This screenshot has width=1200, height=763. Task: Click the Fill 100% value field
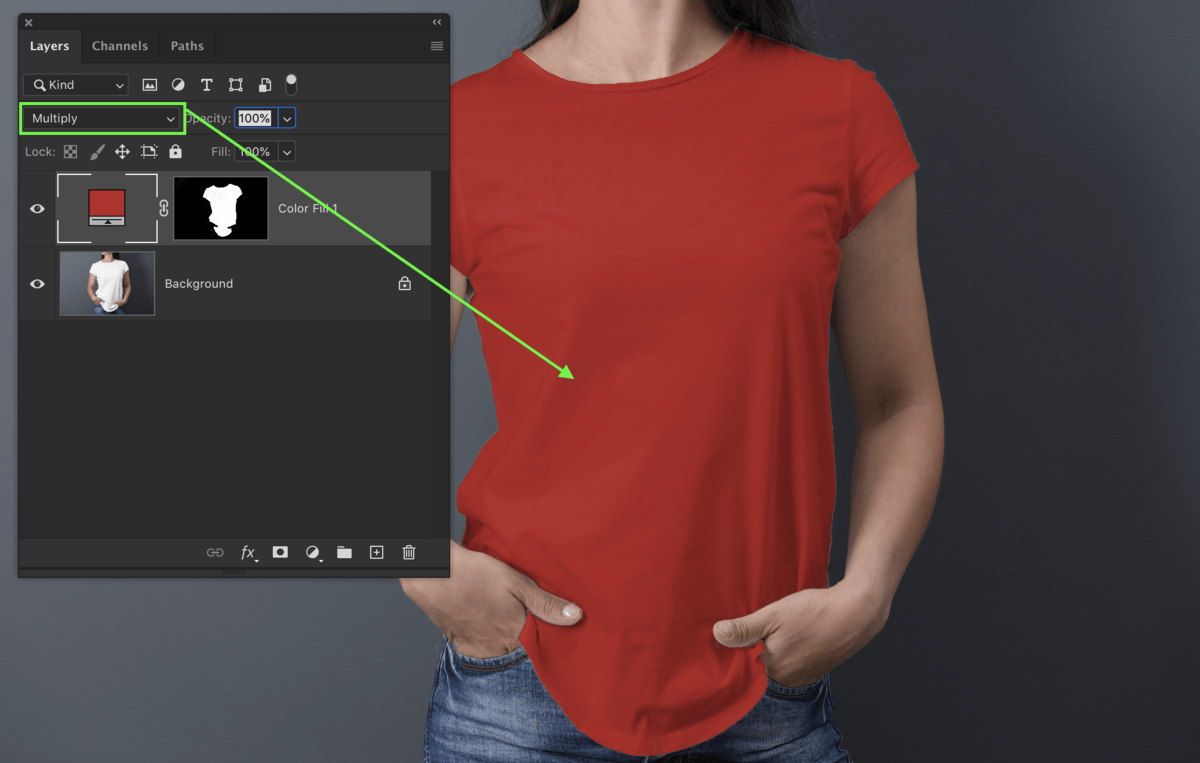[x=255, y=152]
